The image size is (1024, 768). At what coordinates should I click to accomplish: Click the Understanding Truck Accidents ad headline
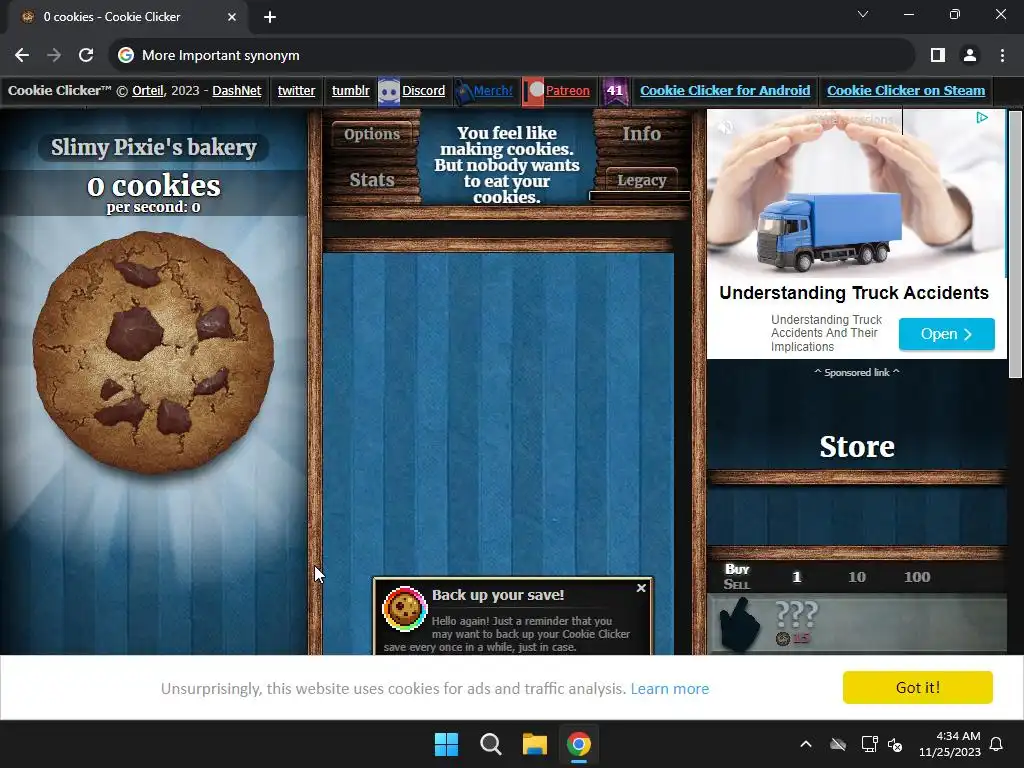point(854,293)
